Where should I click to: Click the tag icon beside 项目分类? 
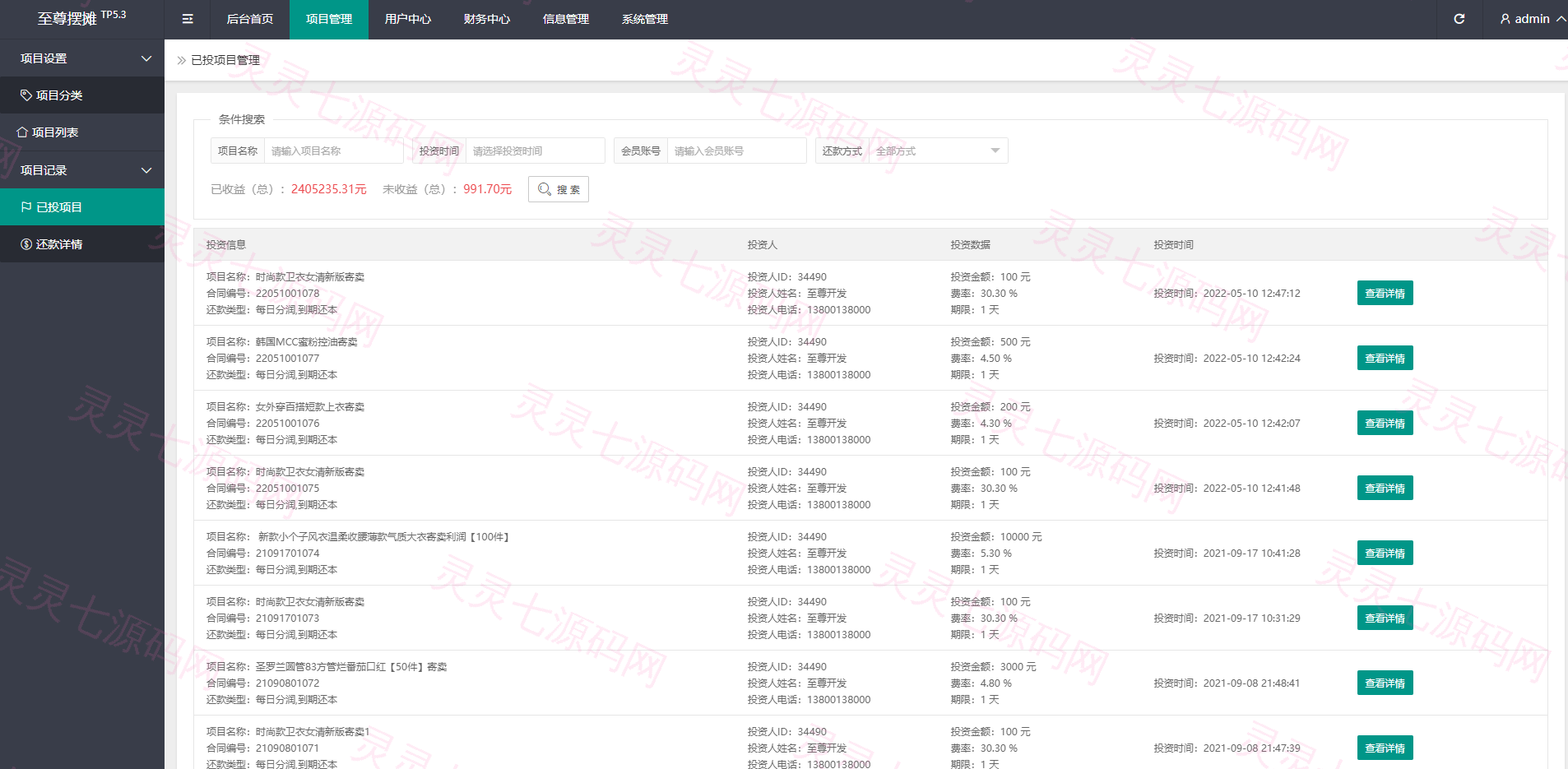tap(26, 95)
